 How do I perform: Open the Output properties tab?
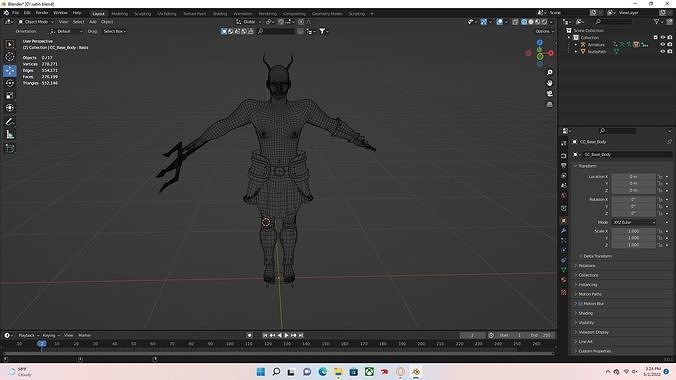point(563,166)
